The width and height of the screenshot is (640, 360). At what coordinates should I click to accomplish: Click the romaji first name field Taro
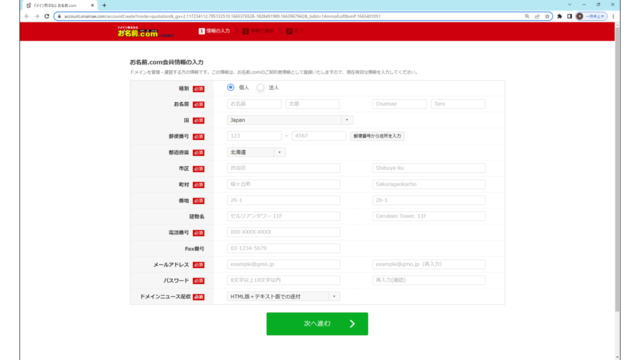[x=458, y=104]
